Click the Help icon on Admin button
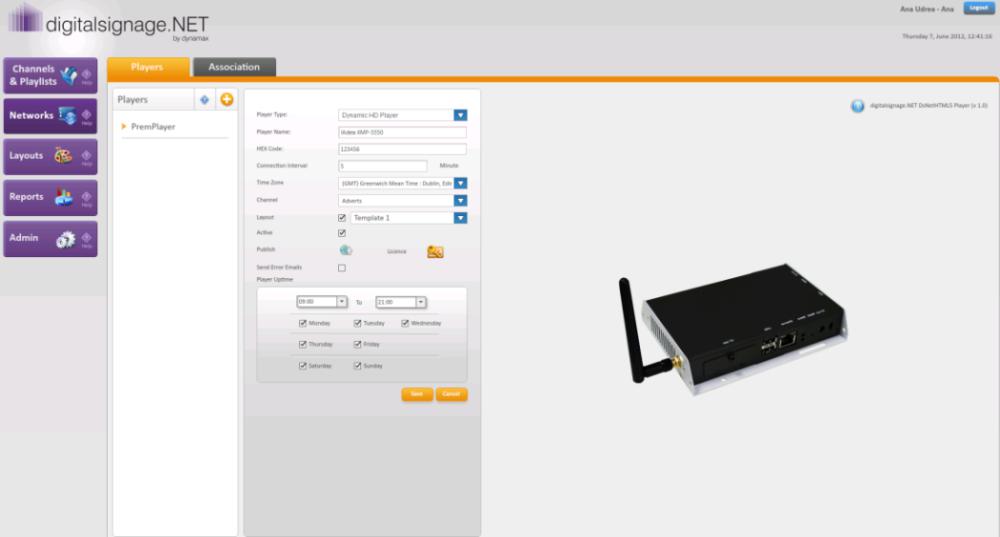The image size is (1000, 537). pos(87,239)
